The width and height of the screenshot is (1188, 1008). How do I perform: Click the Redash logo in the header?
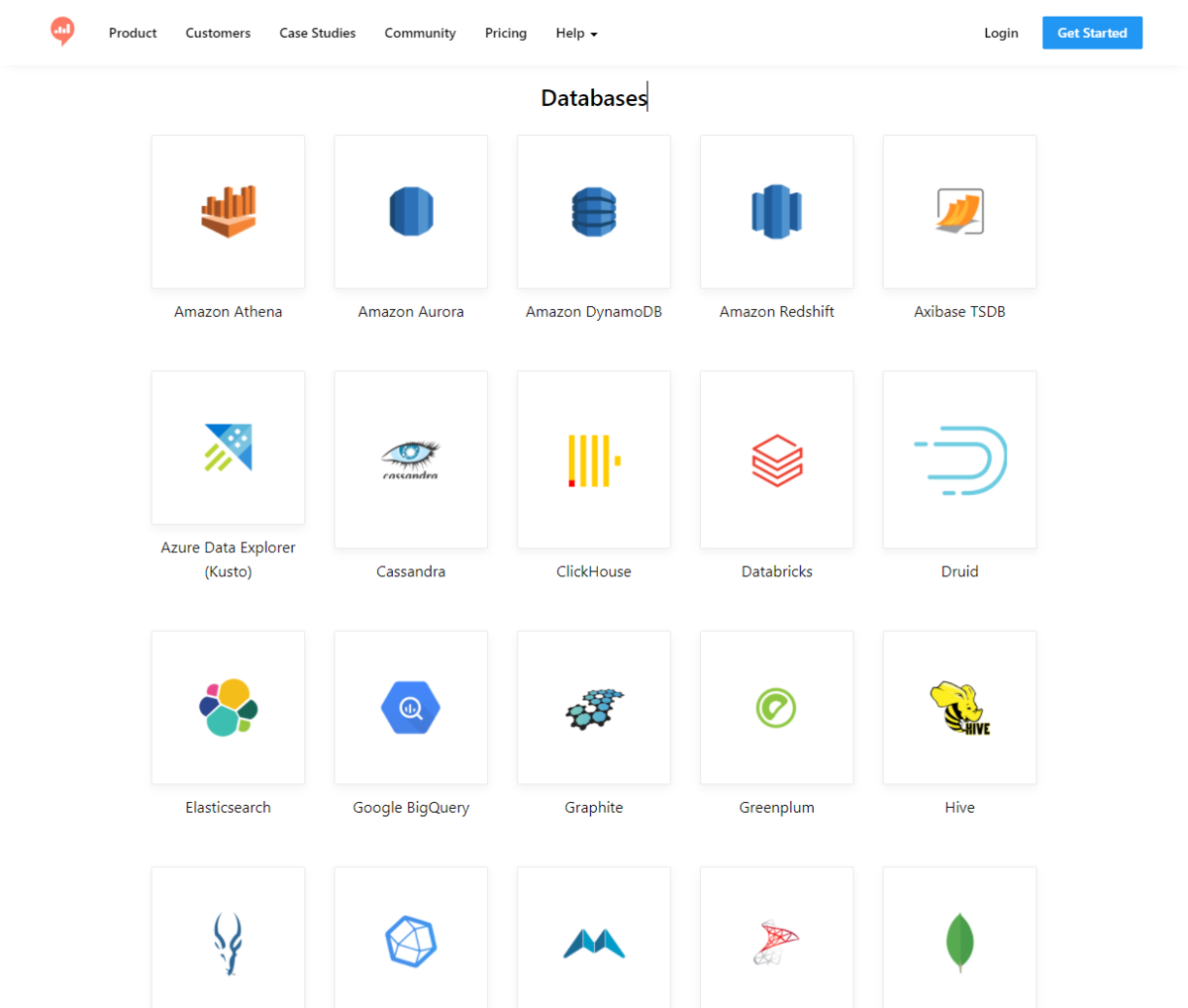pyautogui.click(x=62, y=32)
